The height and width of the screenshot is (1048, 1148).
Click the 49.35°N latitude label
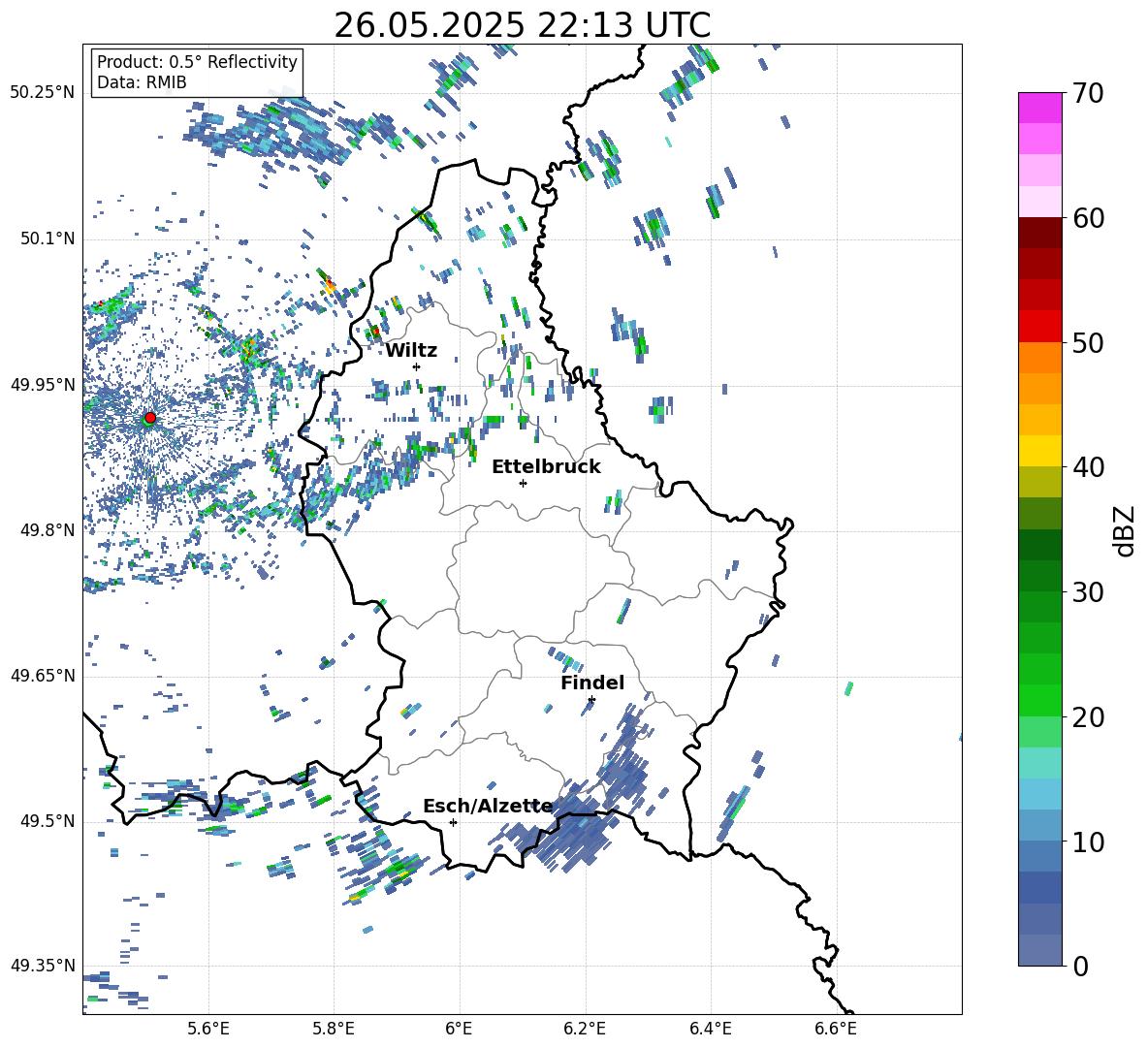coord(43,966)
